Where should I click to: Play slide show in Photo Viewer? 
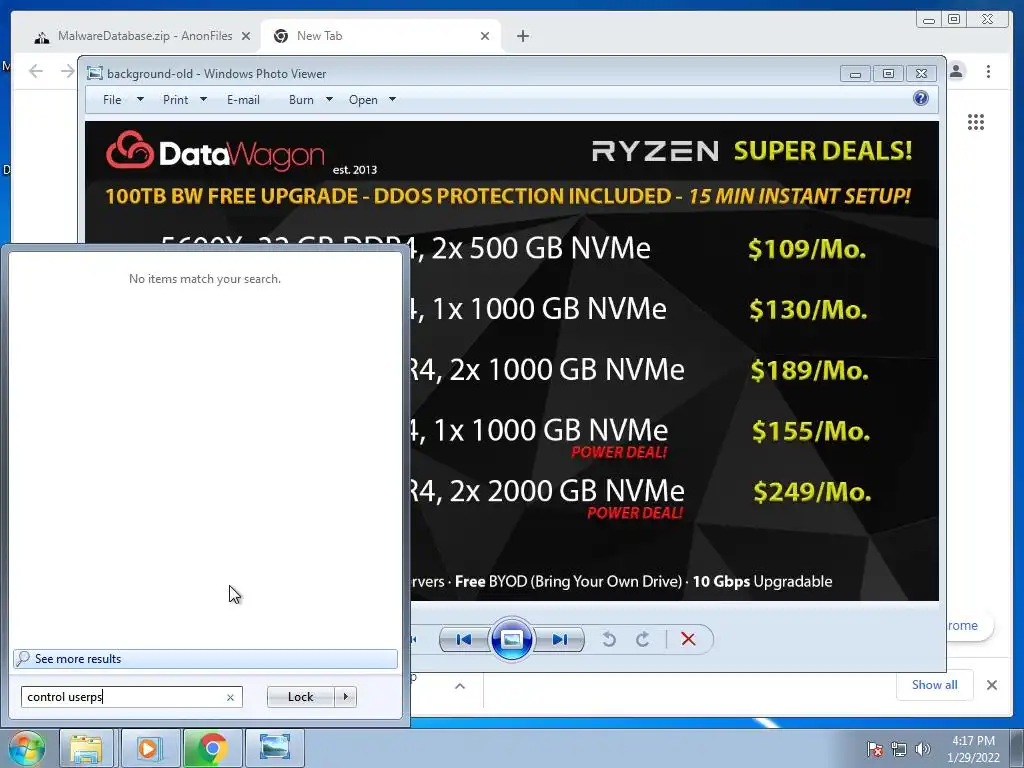pos(511,639)
